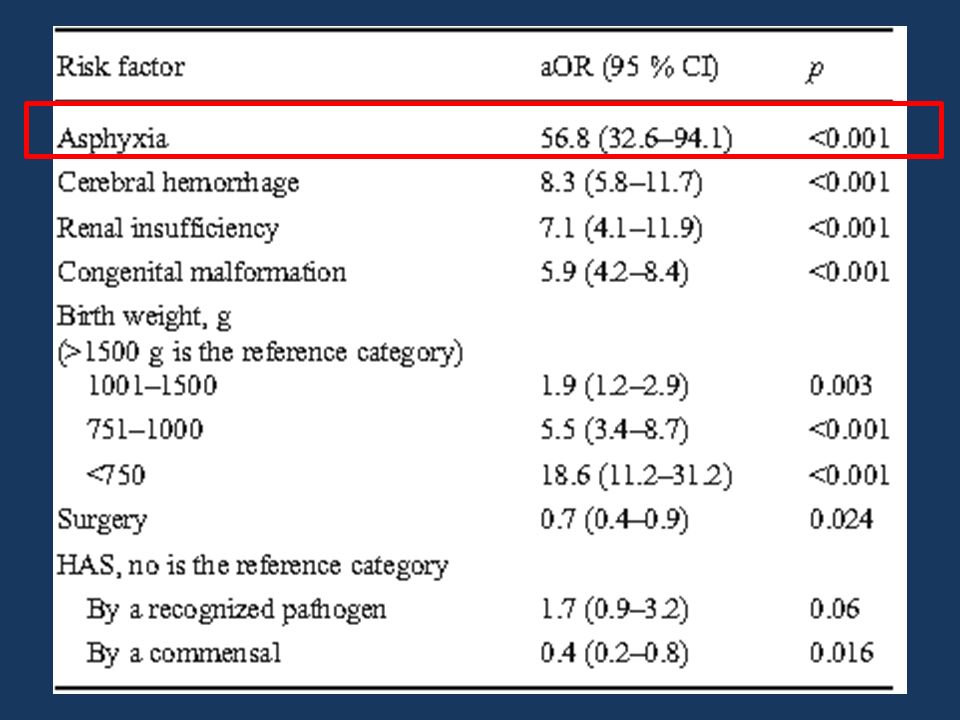Click the <750 weight category
The width and height of the screenshot is (960, 720).
(x=116, y=474)
